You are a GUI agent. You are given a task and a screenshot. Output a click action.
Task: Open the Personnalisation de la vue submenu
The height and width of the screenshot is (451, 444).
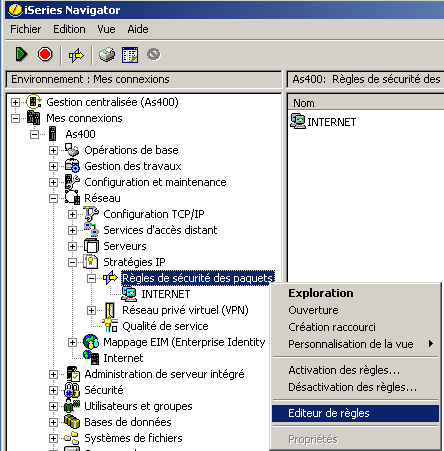click(355, 344)
